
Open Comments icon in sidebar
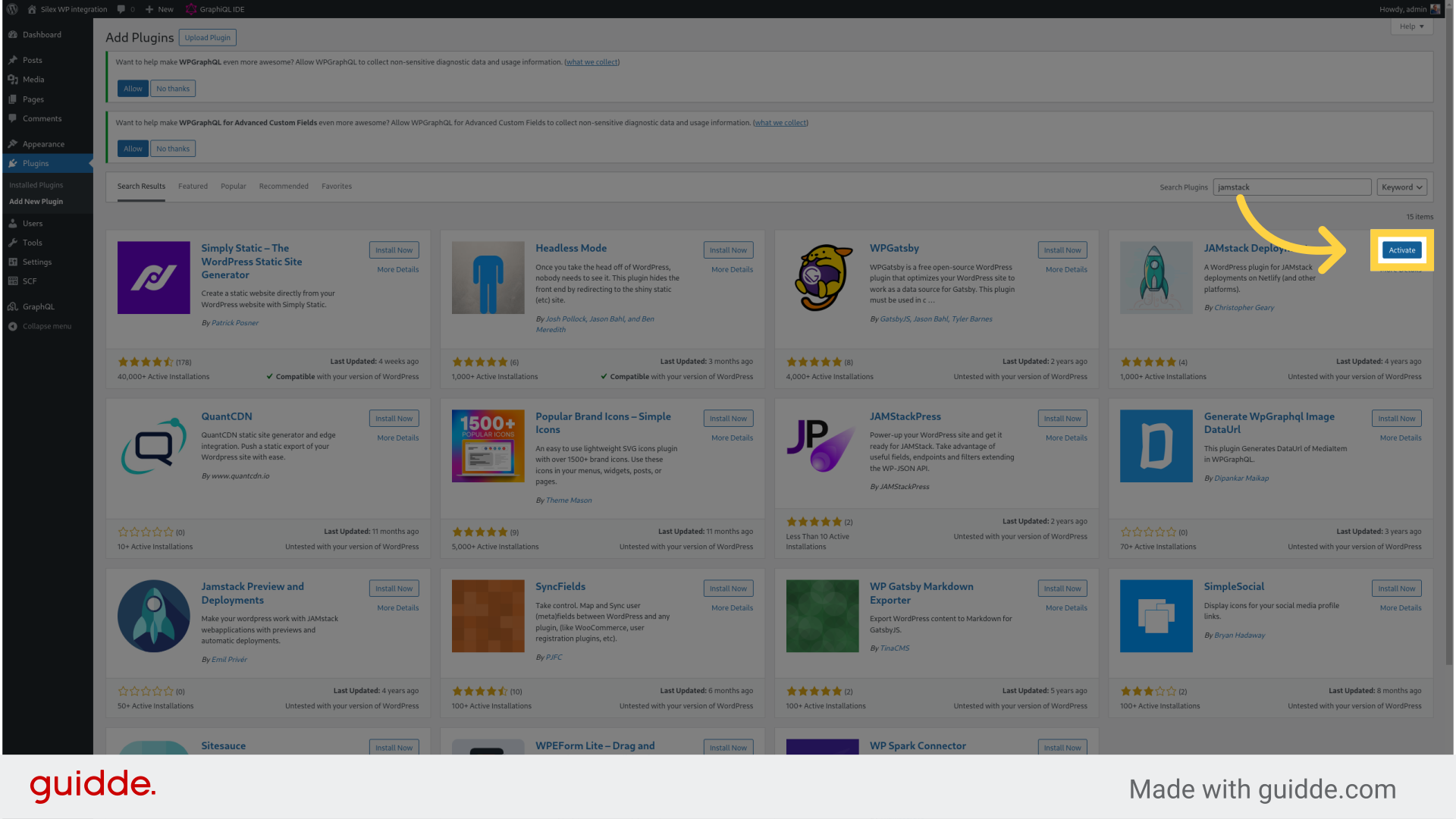click(x=12, y=118)
